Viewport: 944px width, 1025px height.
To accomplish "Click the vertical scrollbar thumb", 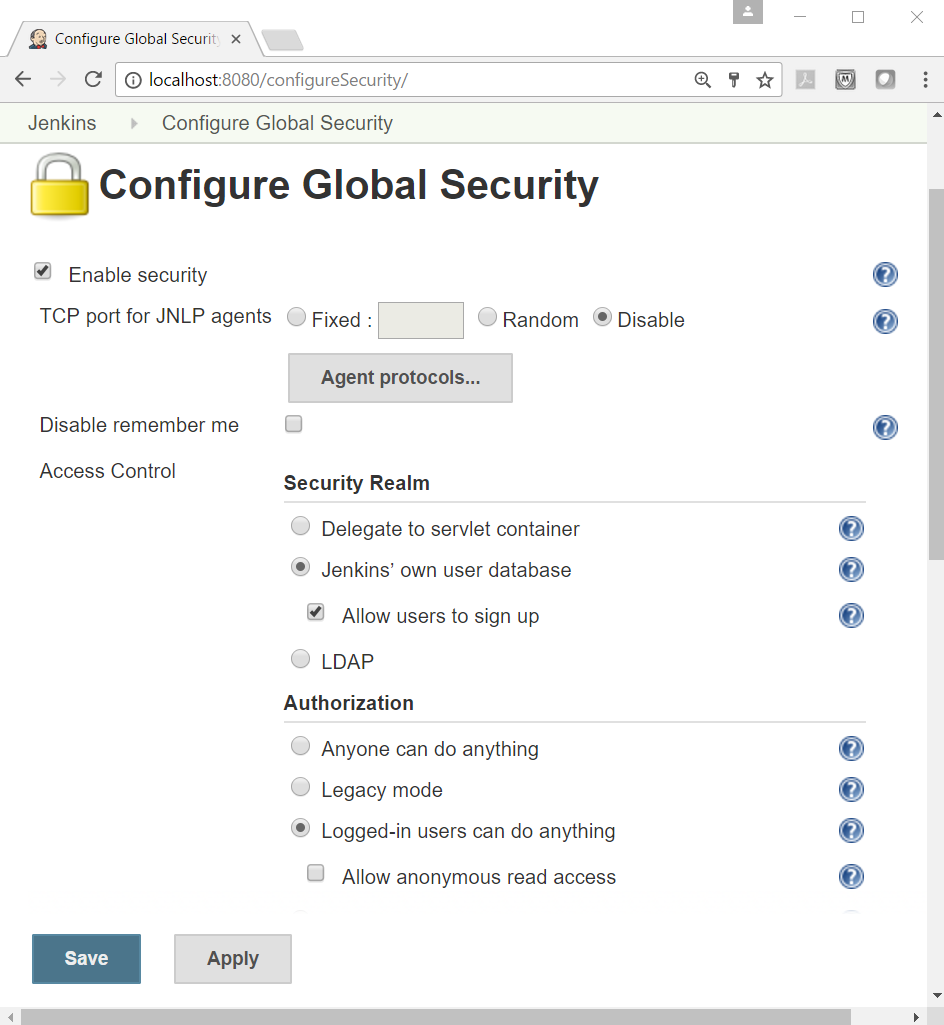I will pyautogui.click(x=936, y=374).
